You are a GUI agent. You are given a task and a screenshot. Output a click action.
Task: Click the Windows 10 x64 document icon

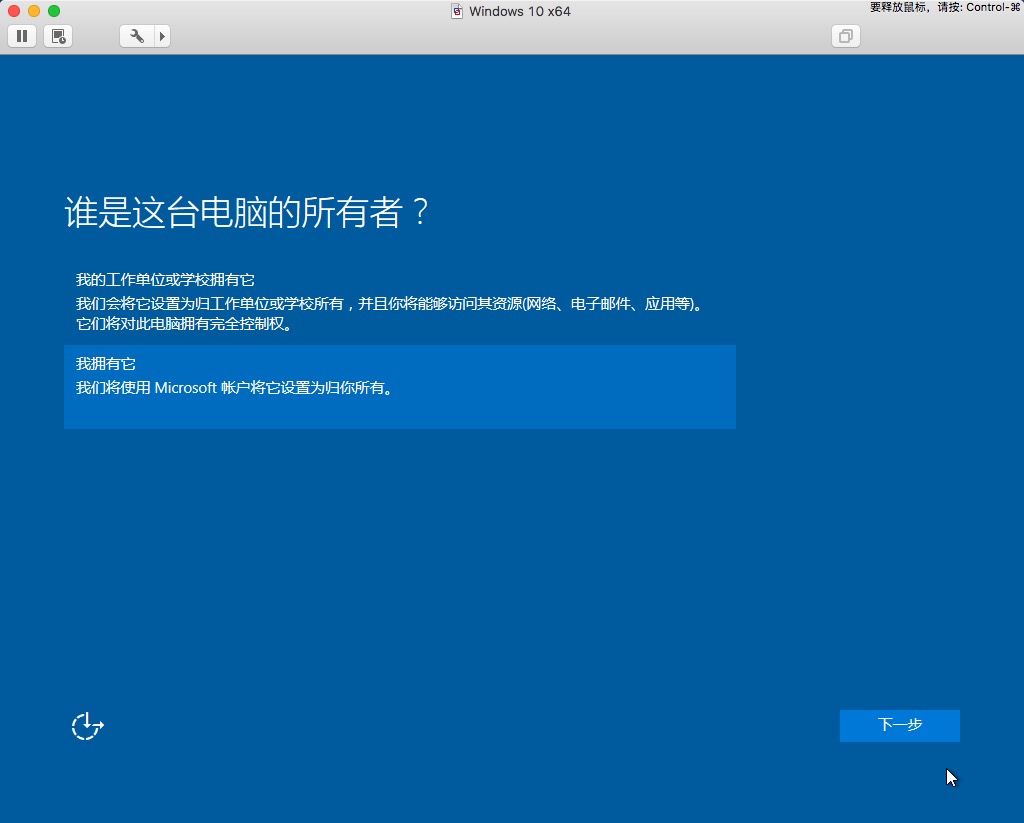(457, 11)
